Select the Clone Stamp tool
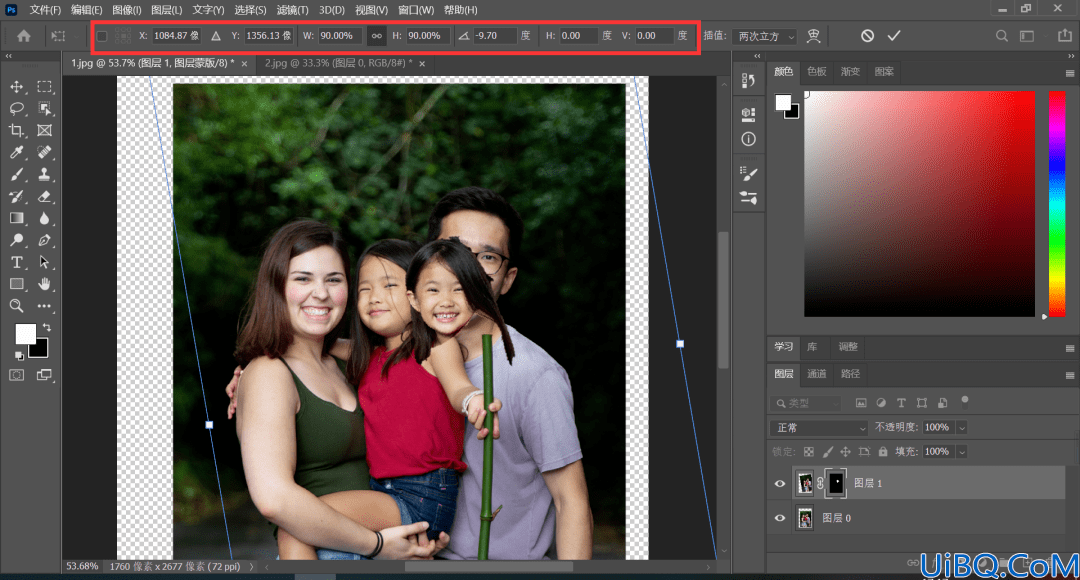Viewport: 1080px width, 580px height. pos(44,174)
